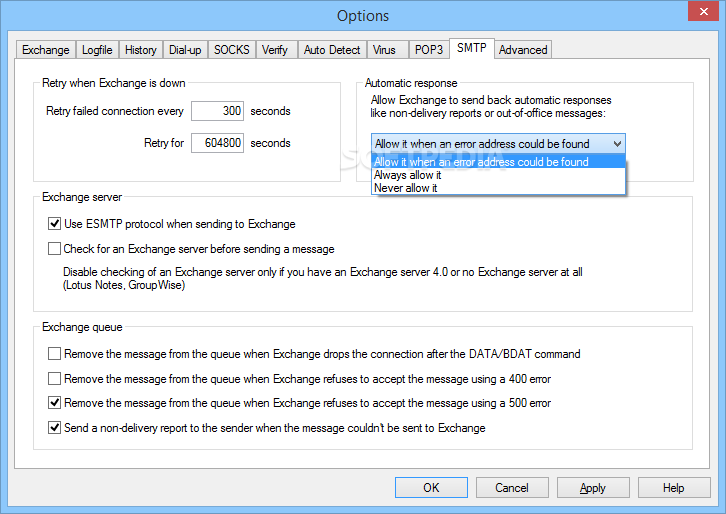Screen dimensions: 726x514
Task: Select the Dial-up tab
Action: tap(185, 50)
